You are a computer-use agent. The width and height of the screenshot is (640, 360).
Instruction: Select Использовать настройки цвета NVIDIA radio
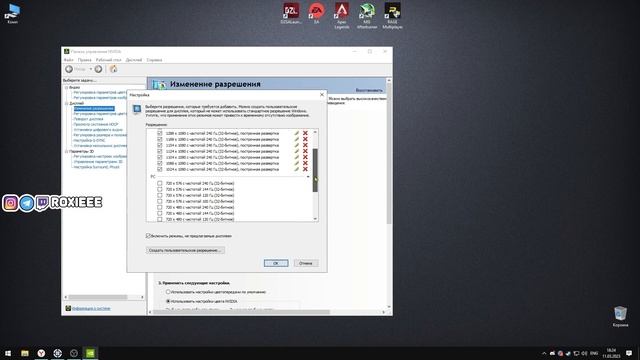[x=168, y=301]
